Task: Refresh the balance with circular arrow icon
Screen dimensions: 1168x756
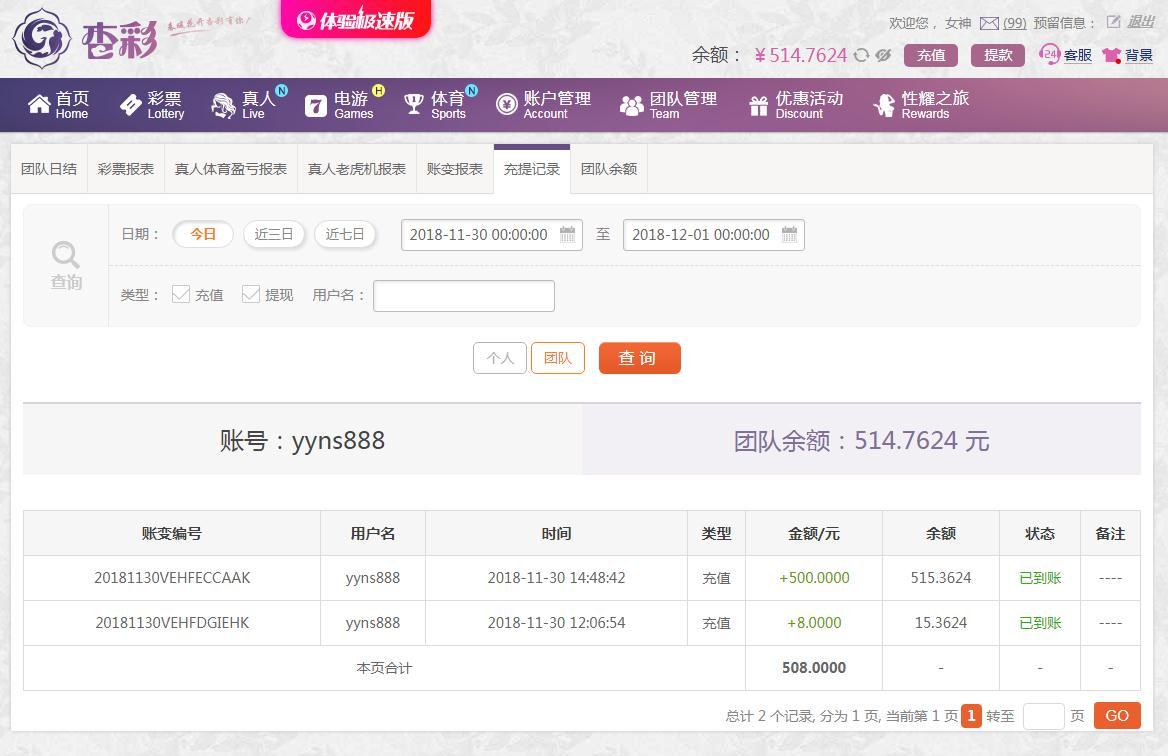Action: [x=861, y=55]
